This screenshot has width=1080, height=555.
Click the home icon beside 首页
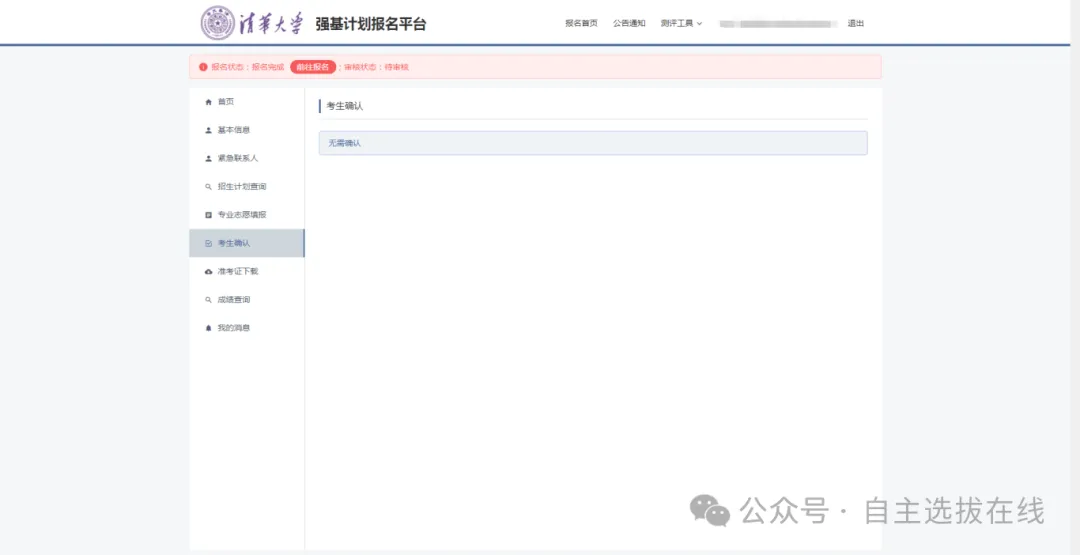pyautogui.click(x=208, y=102)
